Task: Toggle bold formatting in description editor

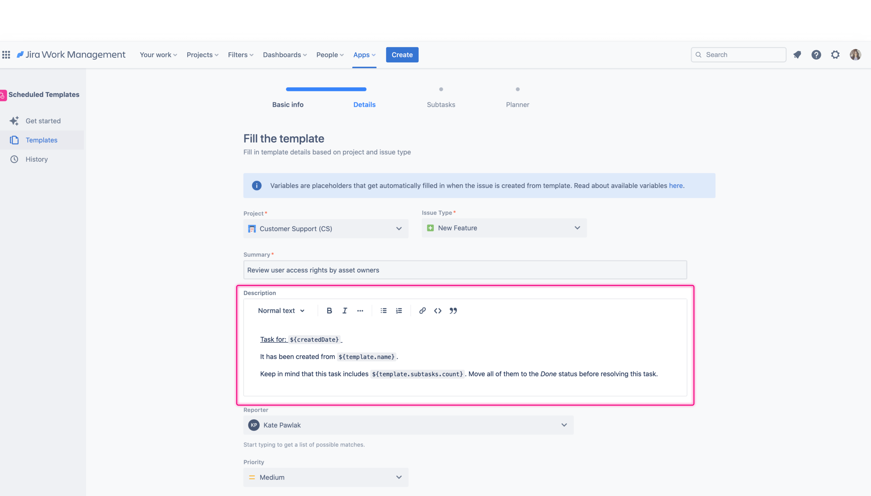Action: [329, 311]
